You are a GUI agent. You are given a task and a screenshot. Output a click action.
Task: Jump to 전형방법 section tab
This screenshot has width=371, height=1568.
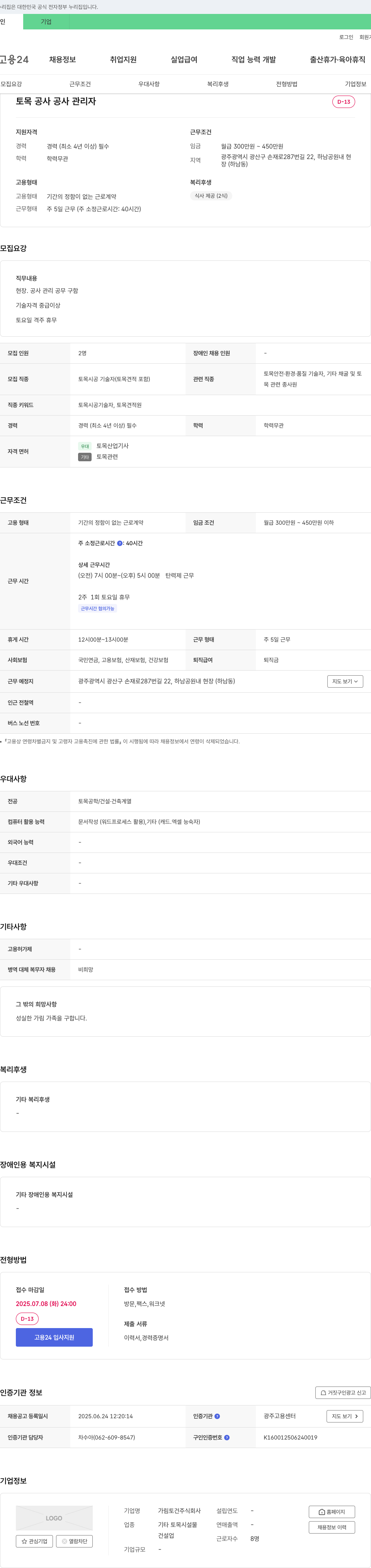[286, 84]
